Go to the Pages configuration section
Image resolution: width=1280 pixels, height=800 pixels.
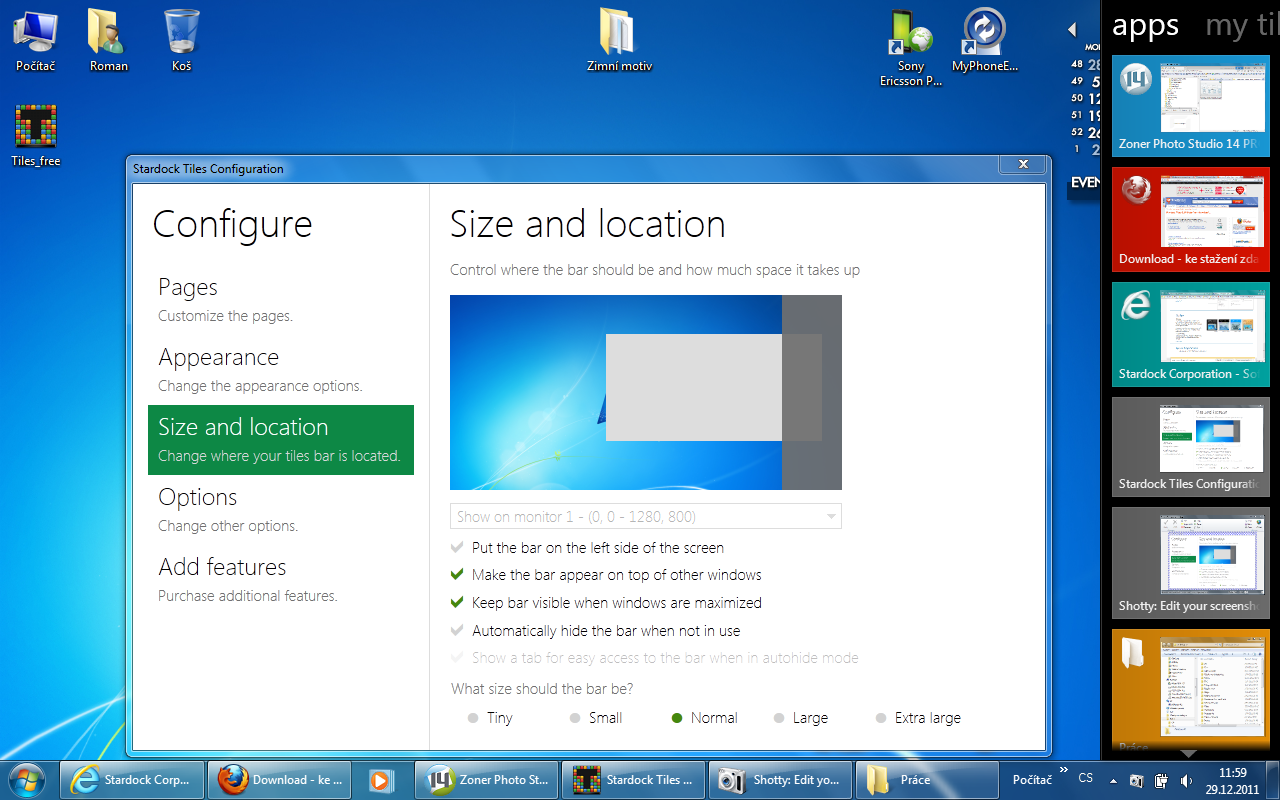281,300
